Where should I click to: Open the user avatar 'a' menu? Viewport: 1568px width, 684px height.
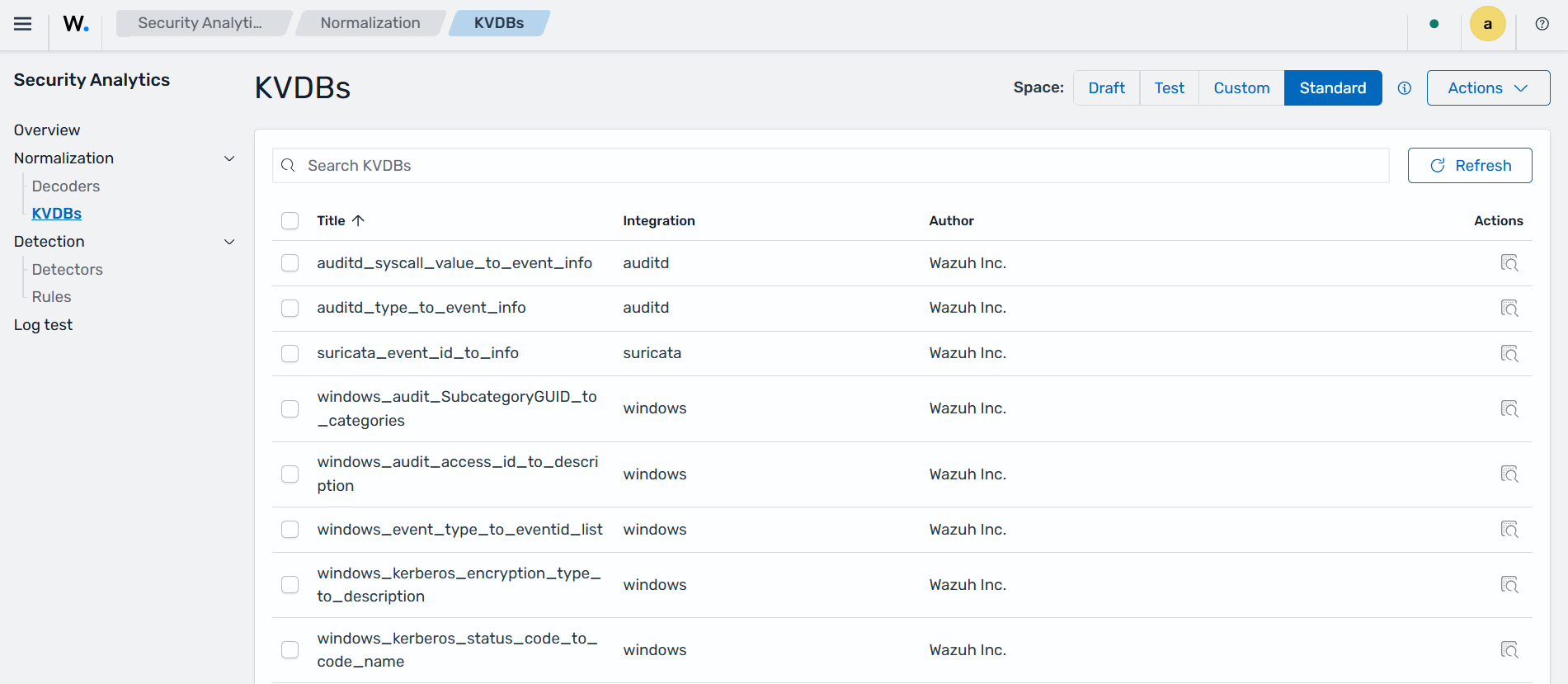tap(1488, 24)
